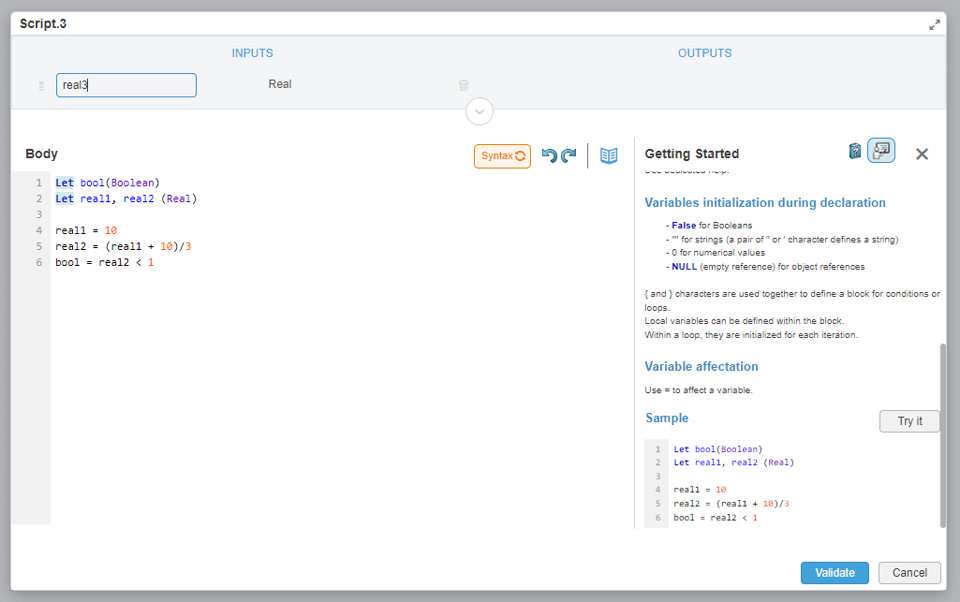
Task: Cancel the script dialog
Action: pos(909,573)
